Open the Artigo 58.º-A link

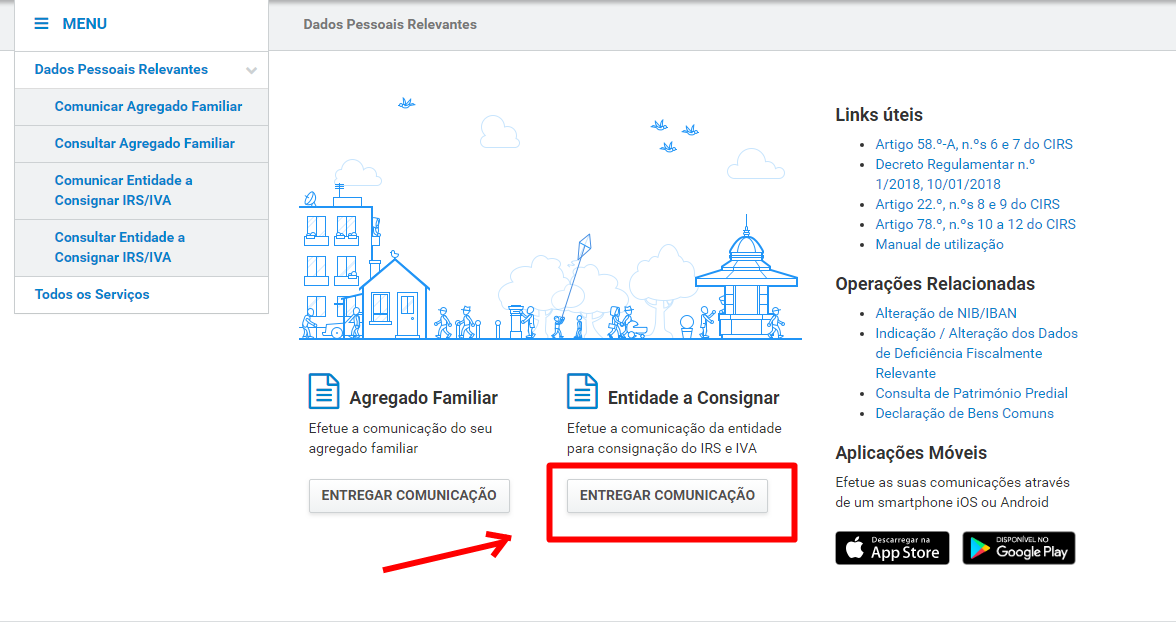pyautogui.click(x=973, y=144)
